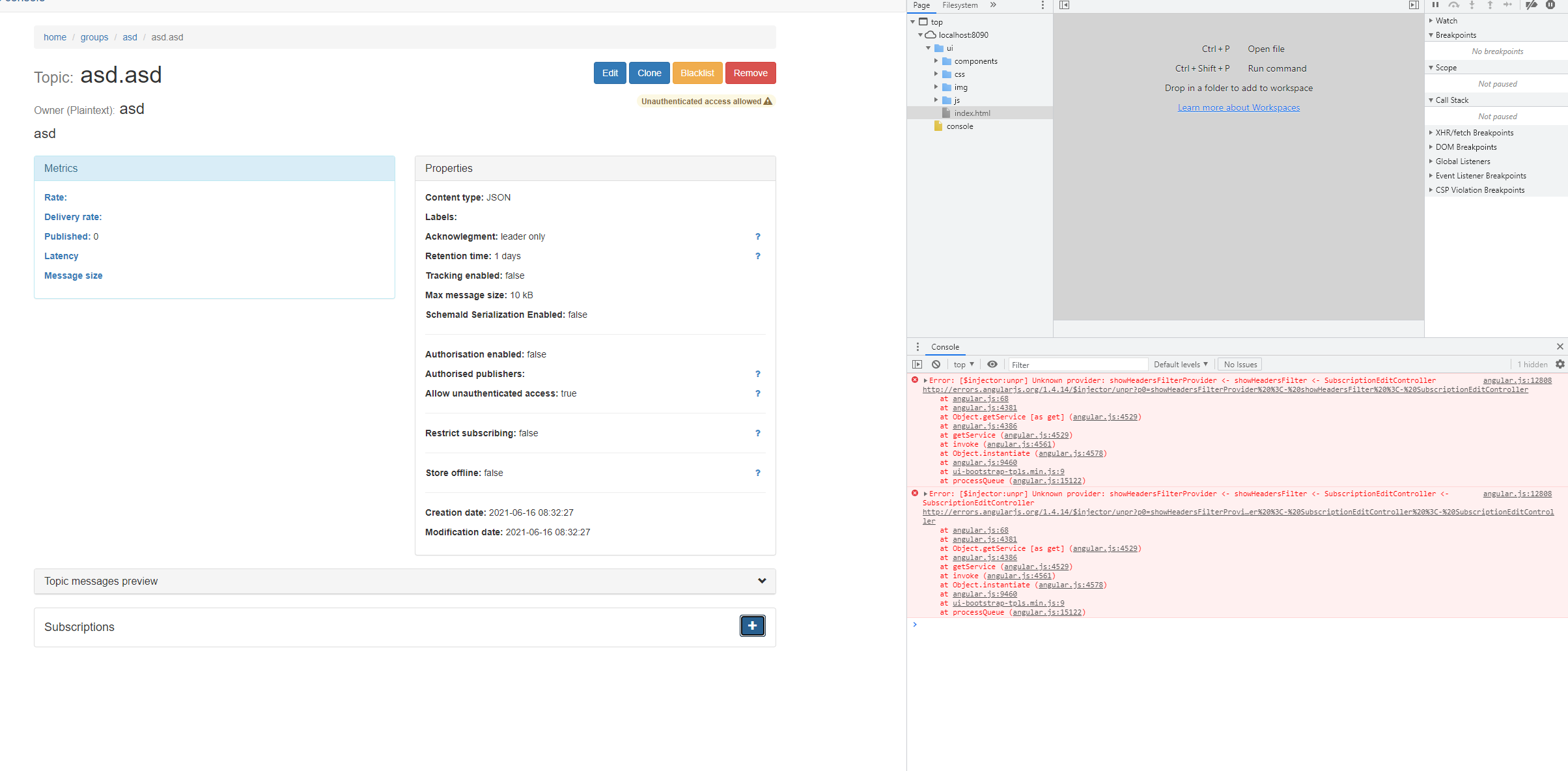The width and height of the screenshot is (1568, 771).
Task: Open the Default levels dropdown
Action: [1181, 364]
